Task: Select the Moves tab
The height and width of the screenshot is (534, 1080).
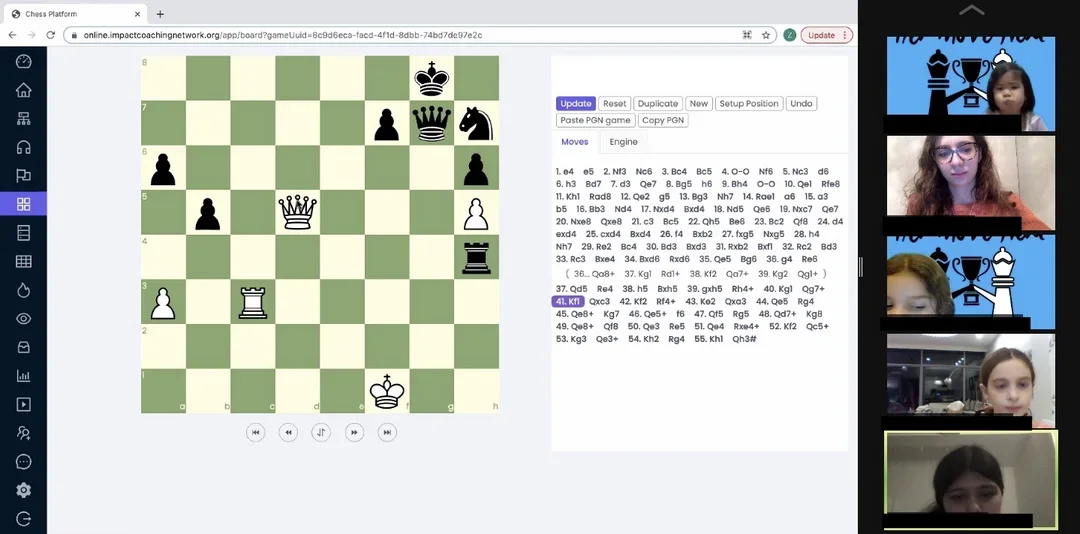Action: [574, 142]
